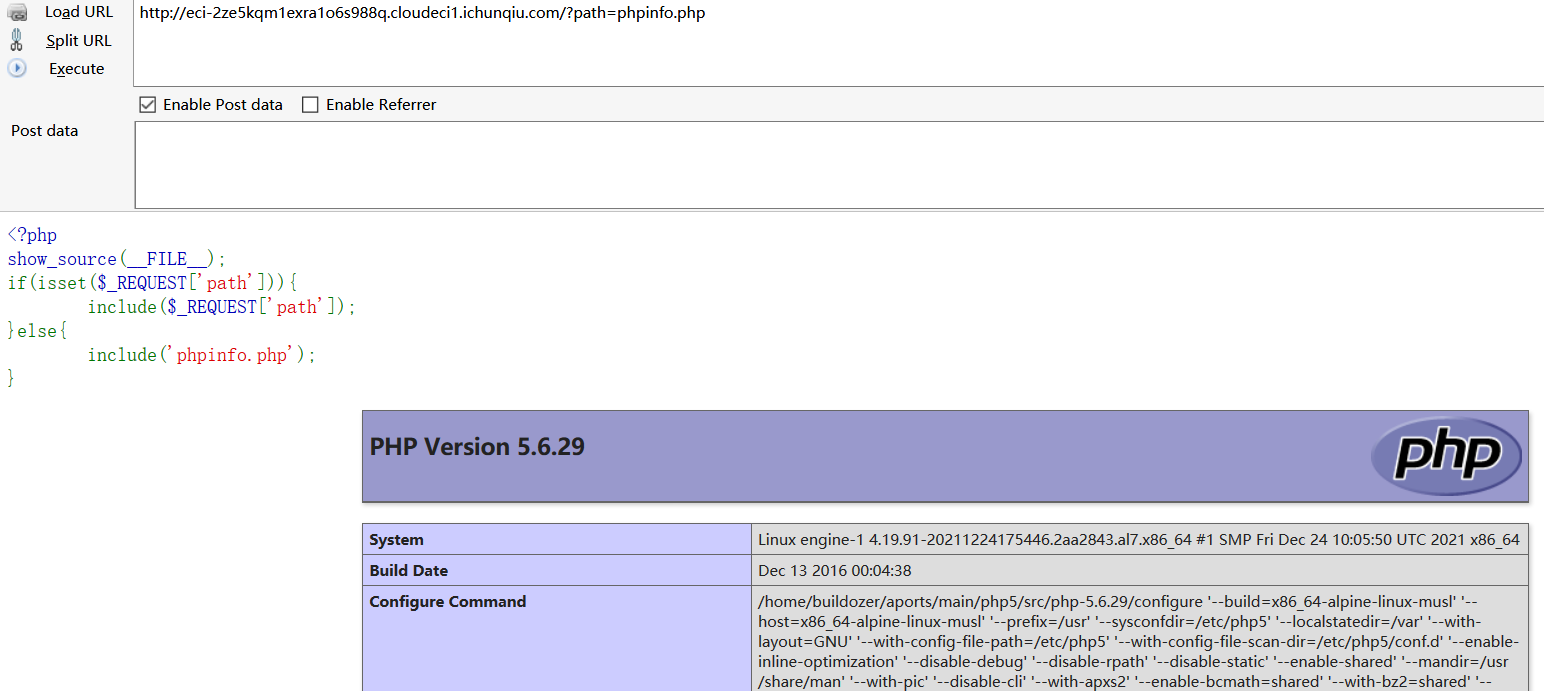The image size is (1544, 691).
Task: Click the Configure Command row label
Action: pos(447,602)
